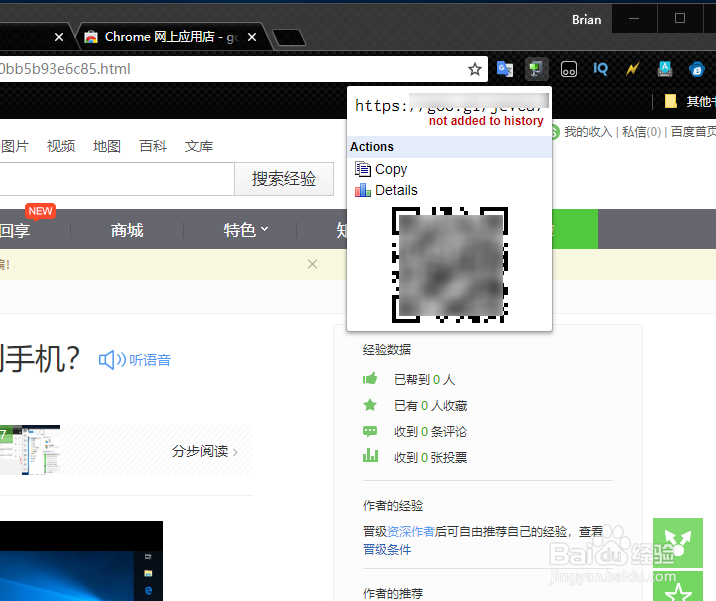The height and width of the screenshot is (601, 716).
Task: Click the QR code image
Action: click(450, 265)
